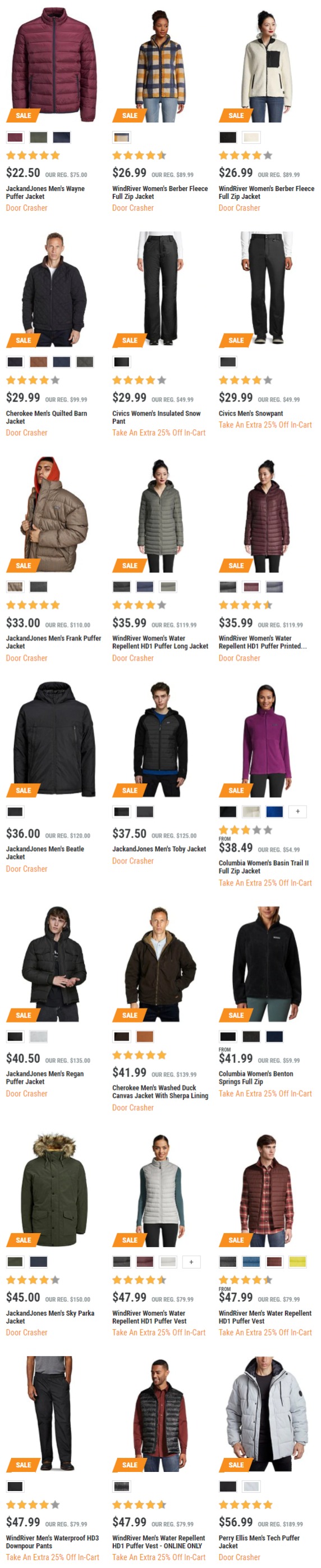This screenshot has width=321, height=1568.
Task: Open Civics Women's Insulated Snow Pant link
Action: 156,417
